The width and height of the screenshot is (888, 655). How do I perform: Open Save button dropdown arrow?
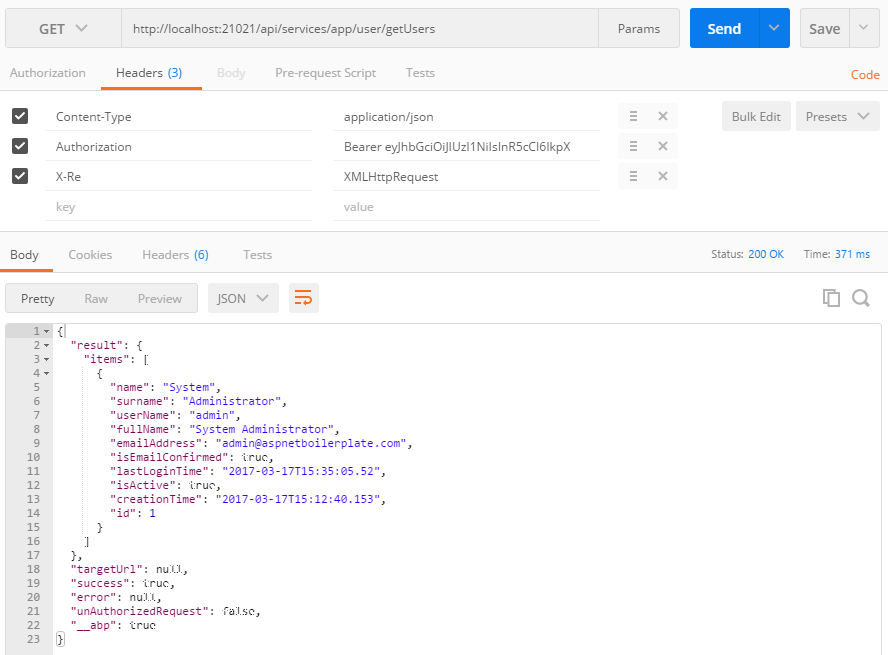click(864, 28)
